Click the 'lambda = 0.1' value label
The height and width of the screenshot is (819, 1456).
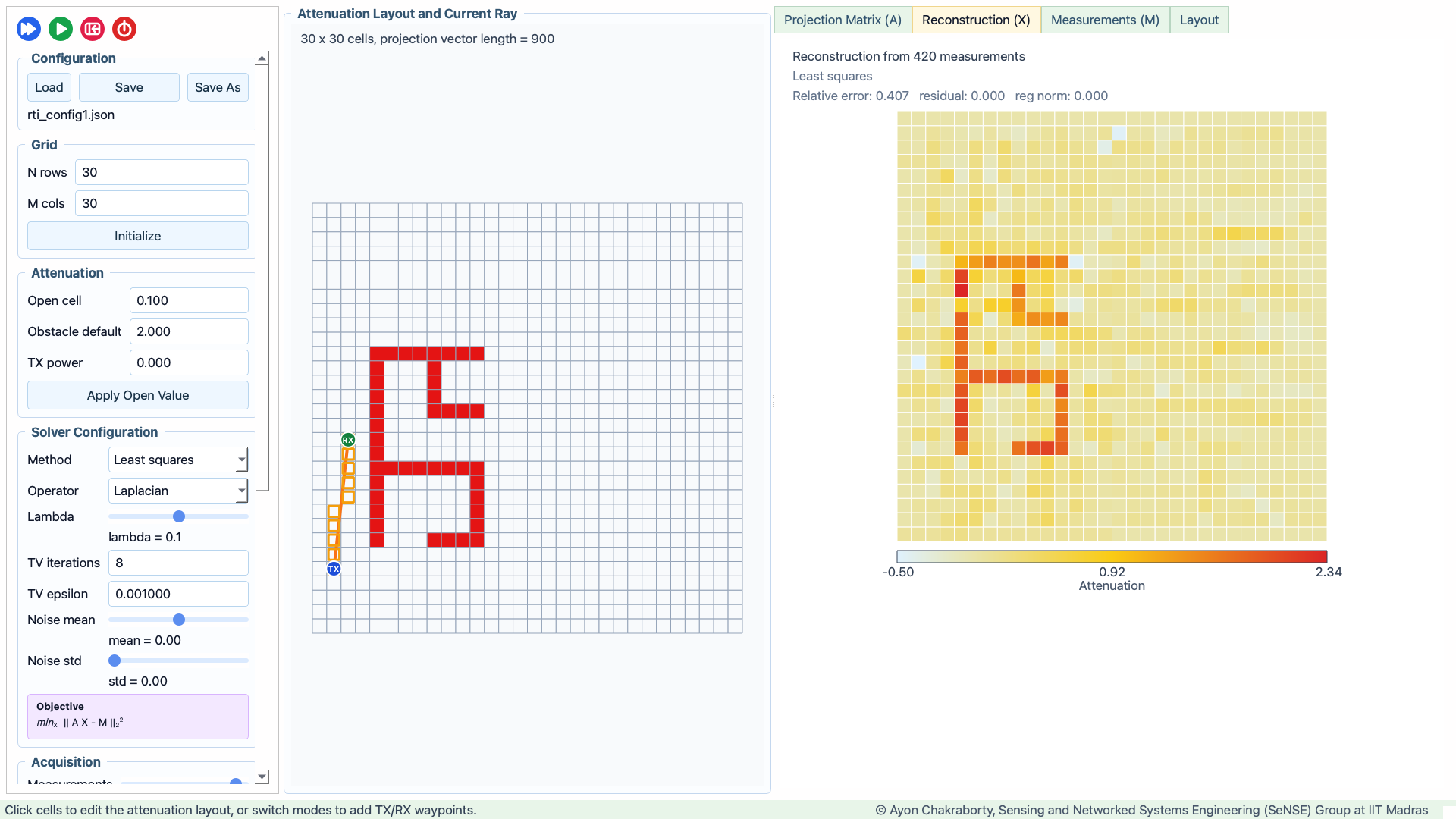click(x=145, y=537)
